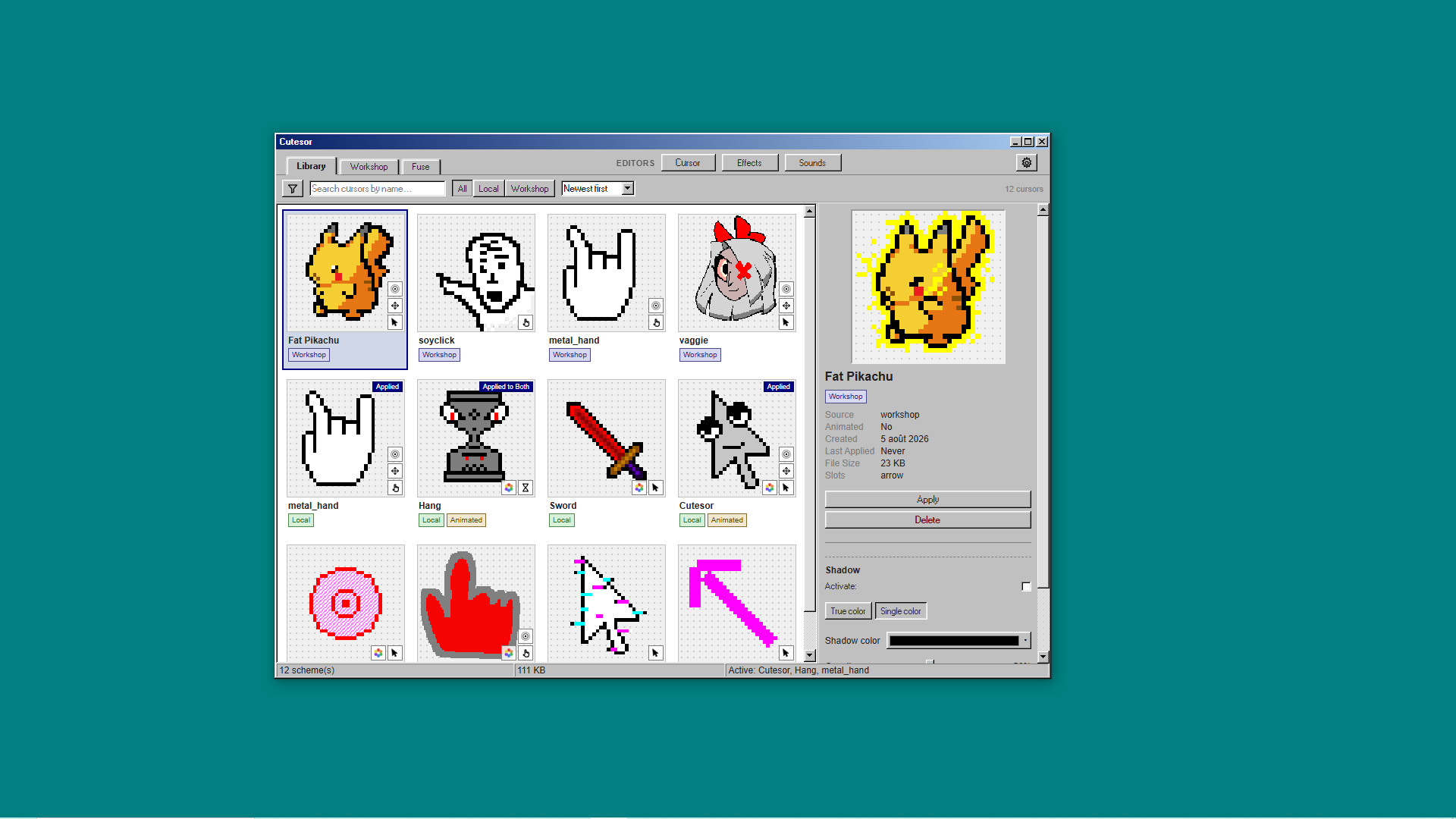This screenshot has width=1456, height=819.
Task: Click the Animated tag under Hang
Action: [466, 520]
